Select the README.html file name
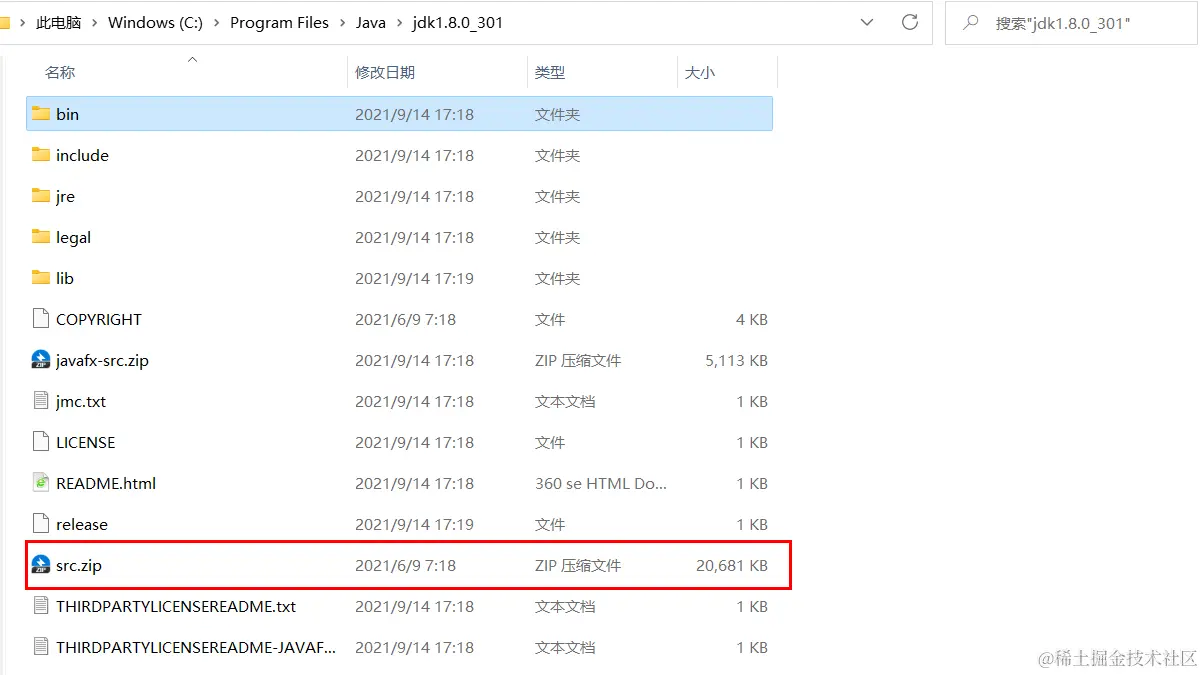This screenshot has height=675, width=1204. click(x=106, y=483)
